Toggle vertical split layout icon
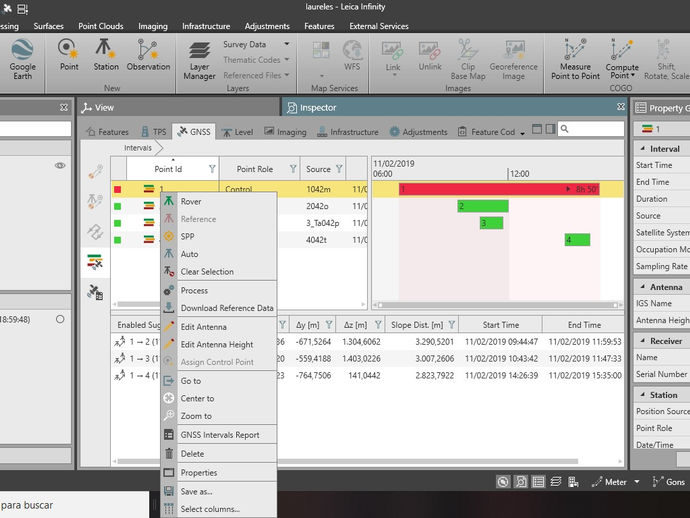The height and width of the screenshot is (518, 690). click(550, 129)
